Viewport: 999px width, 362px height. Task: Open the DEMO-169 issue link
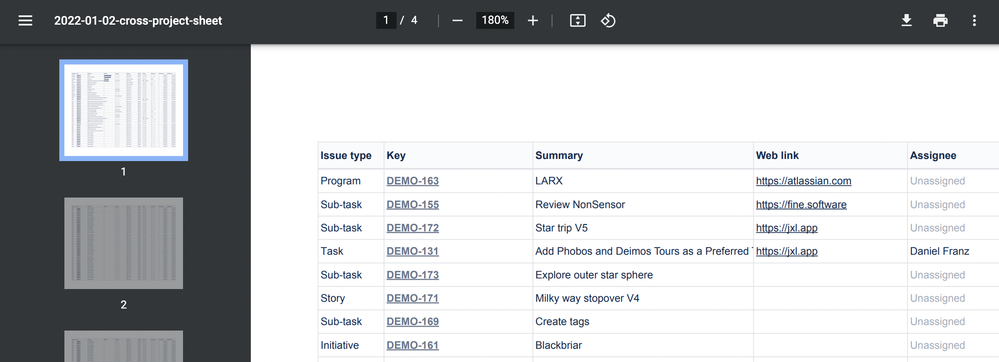(x=412, y=322)
